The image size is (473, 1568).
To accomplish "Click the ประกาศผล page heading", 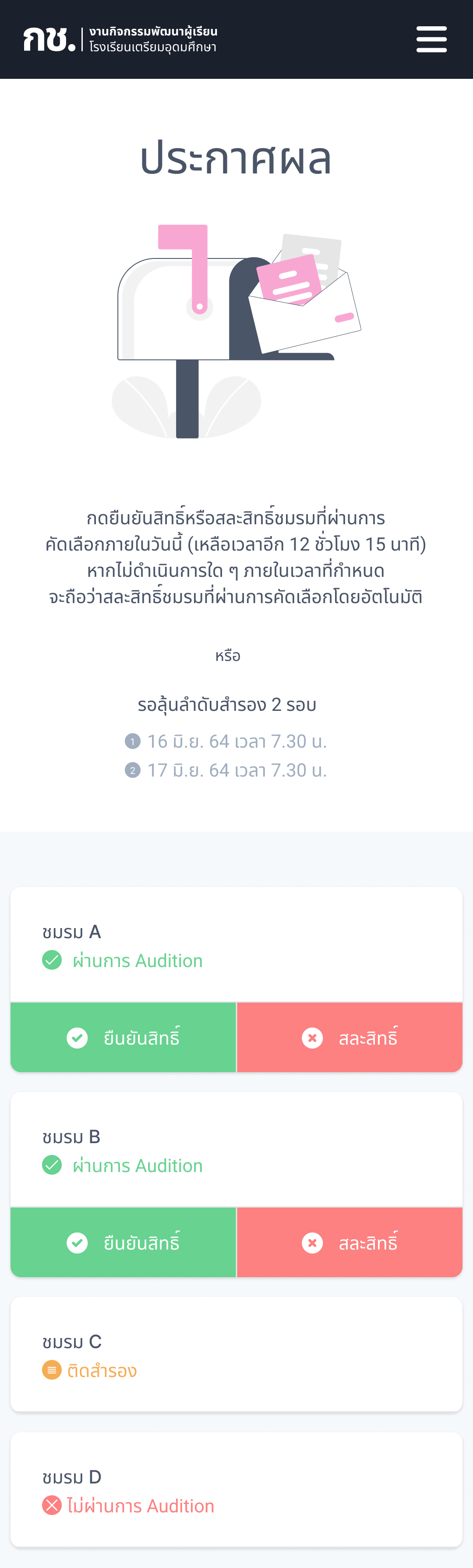I will click(x=236, y=158).
